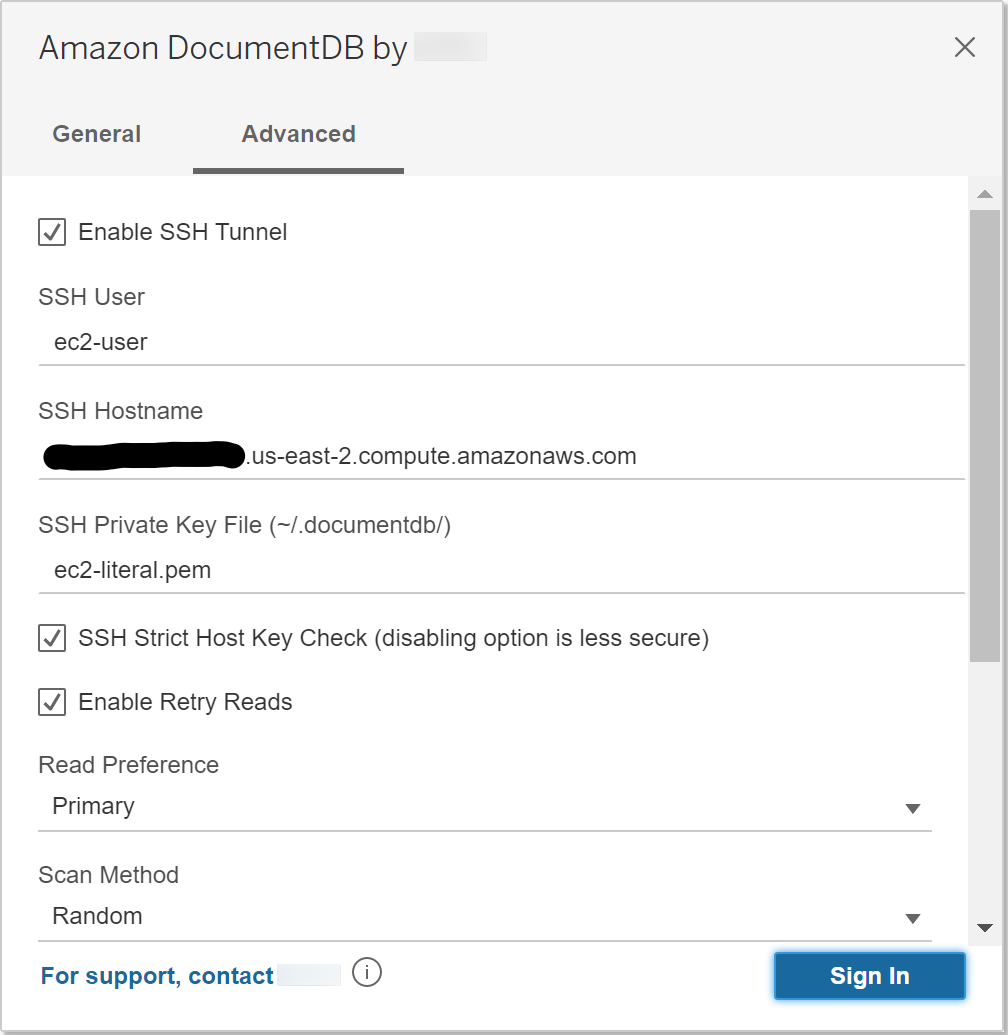Disable Enable Retry Reads checkbox
This screenshot has height=1035, width=1008.
click(52, 702)
